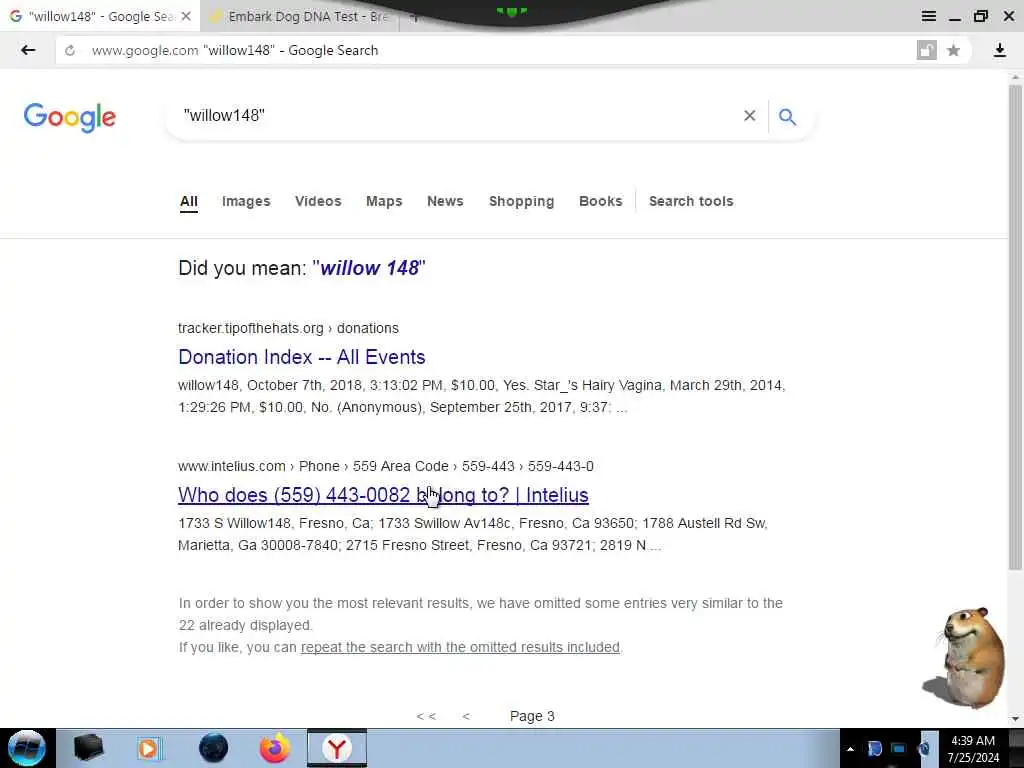Image resolution: width=1024 pixels, height=768 pixels.
Task: Go to first page with << button
Action: tap(426, 716)
